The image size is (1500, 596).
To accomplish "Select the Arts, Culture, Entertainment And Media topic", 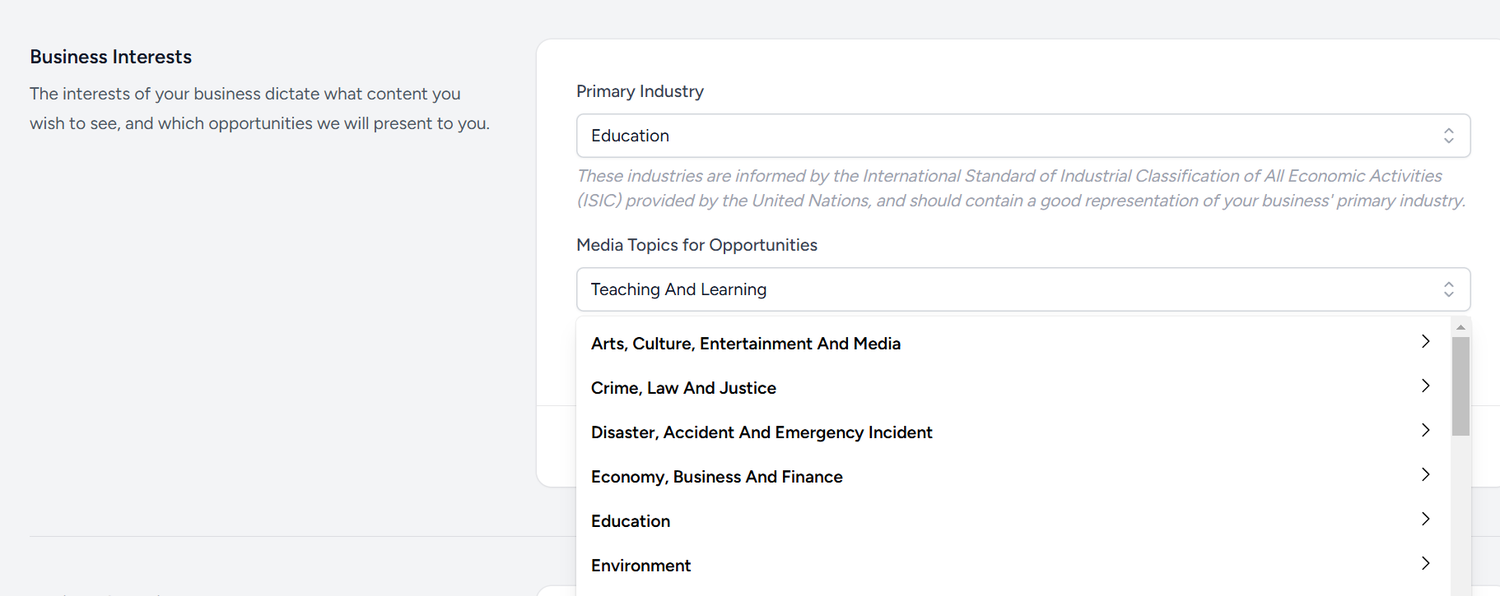I will pyautogui.click(x=746, y=344).
